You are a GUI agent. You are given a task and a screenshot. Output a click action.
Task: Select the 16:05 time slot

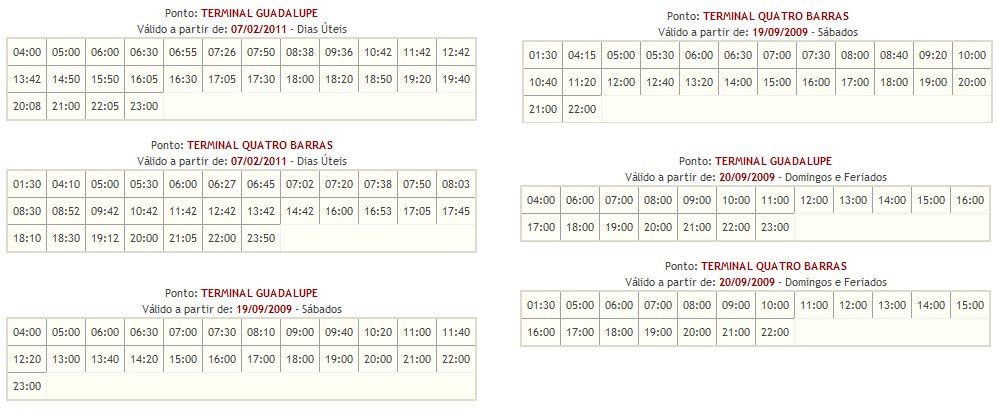(x=144, y=78)
